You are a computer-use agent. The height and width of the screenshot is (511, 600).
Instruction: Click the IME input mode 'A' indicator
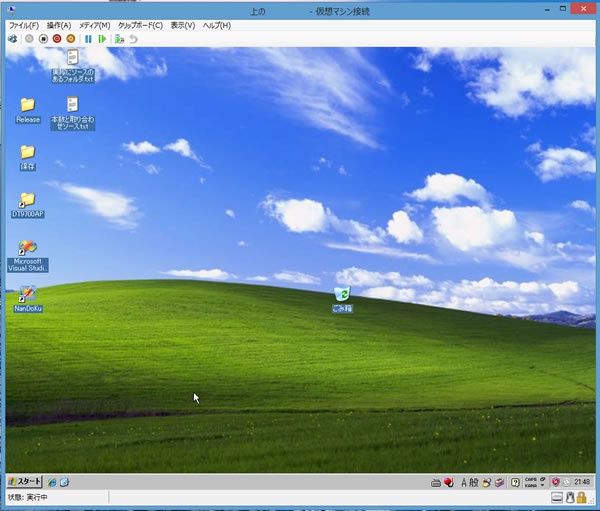pyautogui.click(x=464, y=482)
